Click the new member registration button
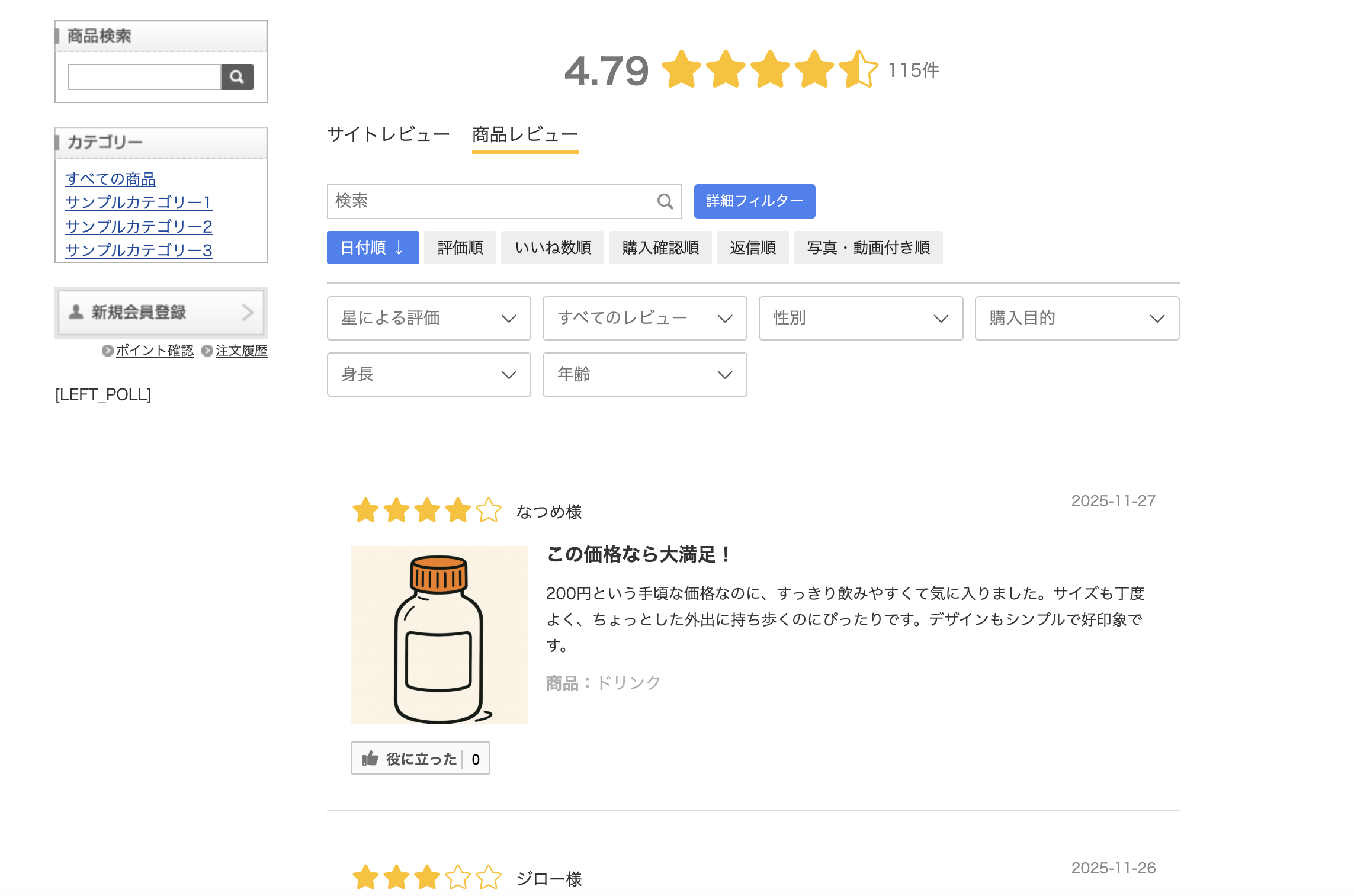 point(161,312)
